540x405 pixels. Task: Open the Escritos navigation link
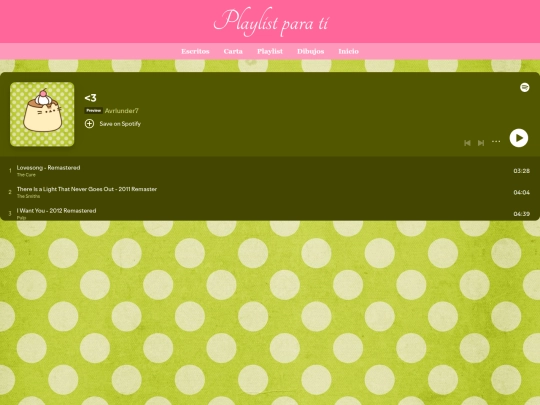(195, 51)
